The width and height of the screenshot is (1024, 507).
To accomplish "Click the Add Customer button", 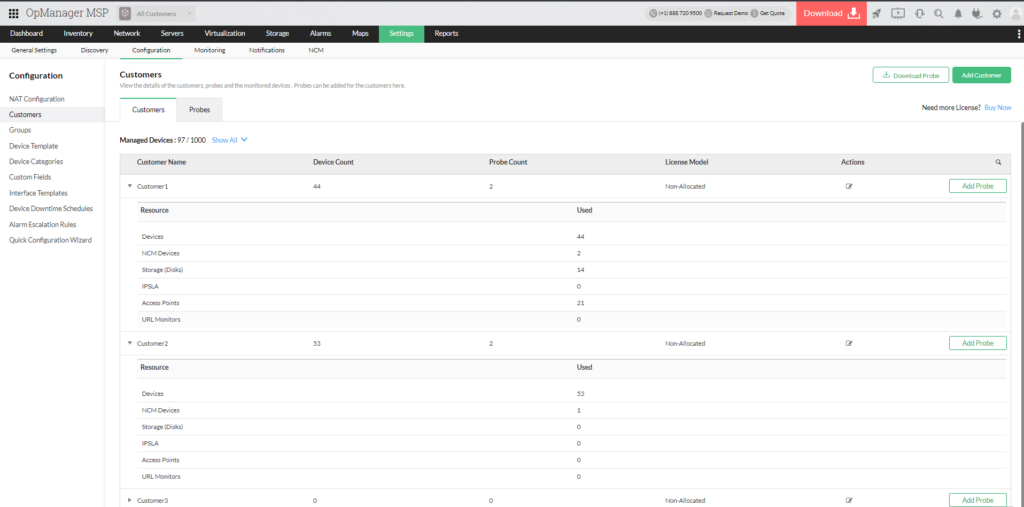I will tap(981, 75).
